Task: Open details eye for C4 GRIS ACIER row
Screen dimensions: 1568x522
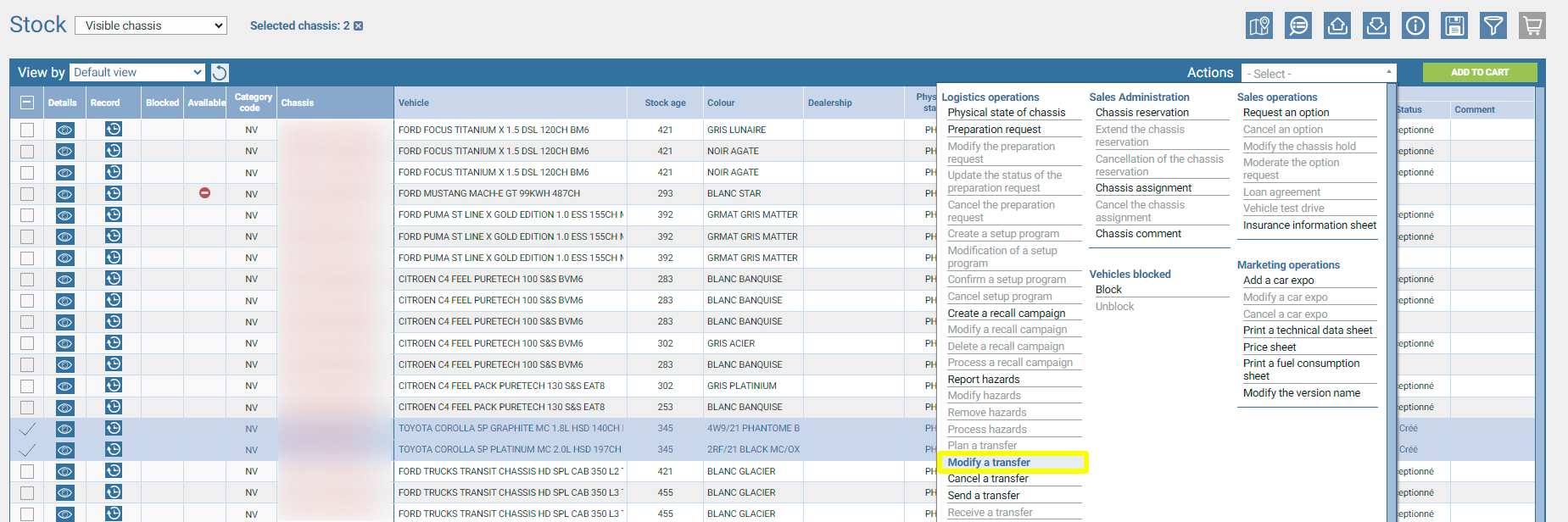Action: [x=64, y=343]
